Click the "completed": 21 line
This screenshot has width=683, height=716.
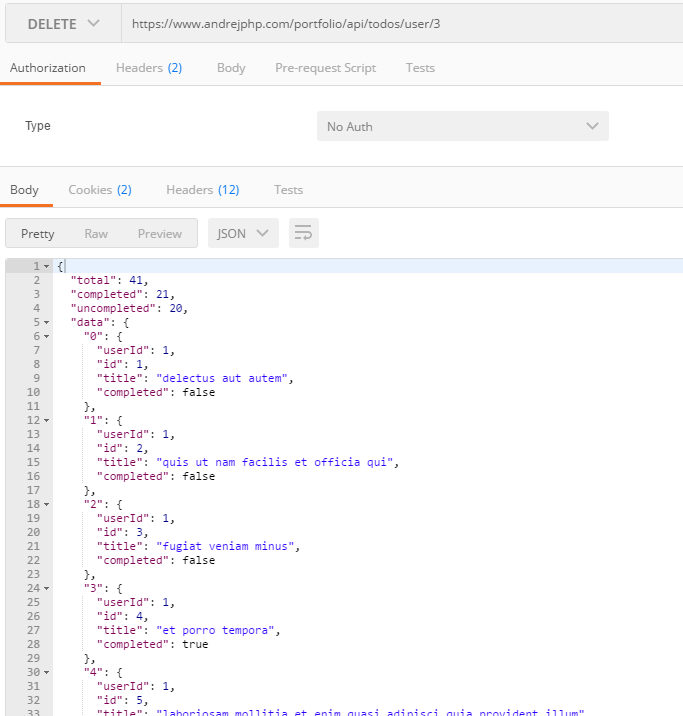(x=122, y=295)
